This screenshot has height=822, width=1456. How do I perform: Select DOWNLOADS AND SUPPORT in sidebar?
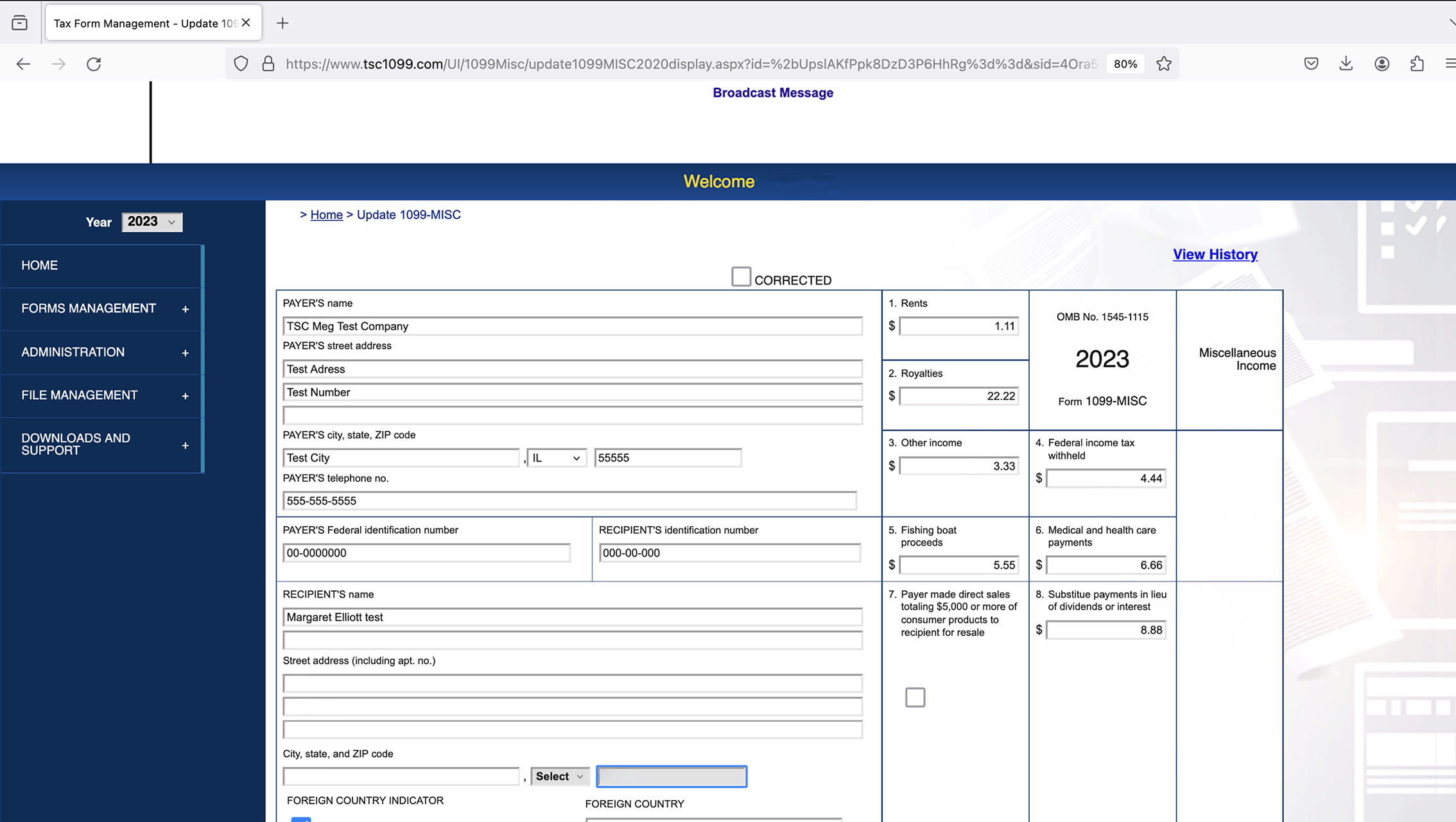(101, 445)
